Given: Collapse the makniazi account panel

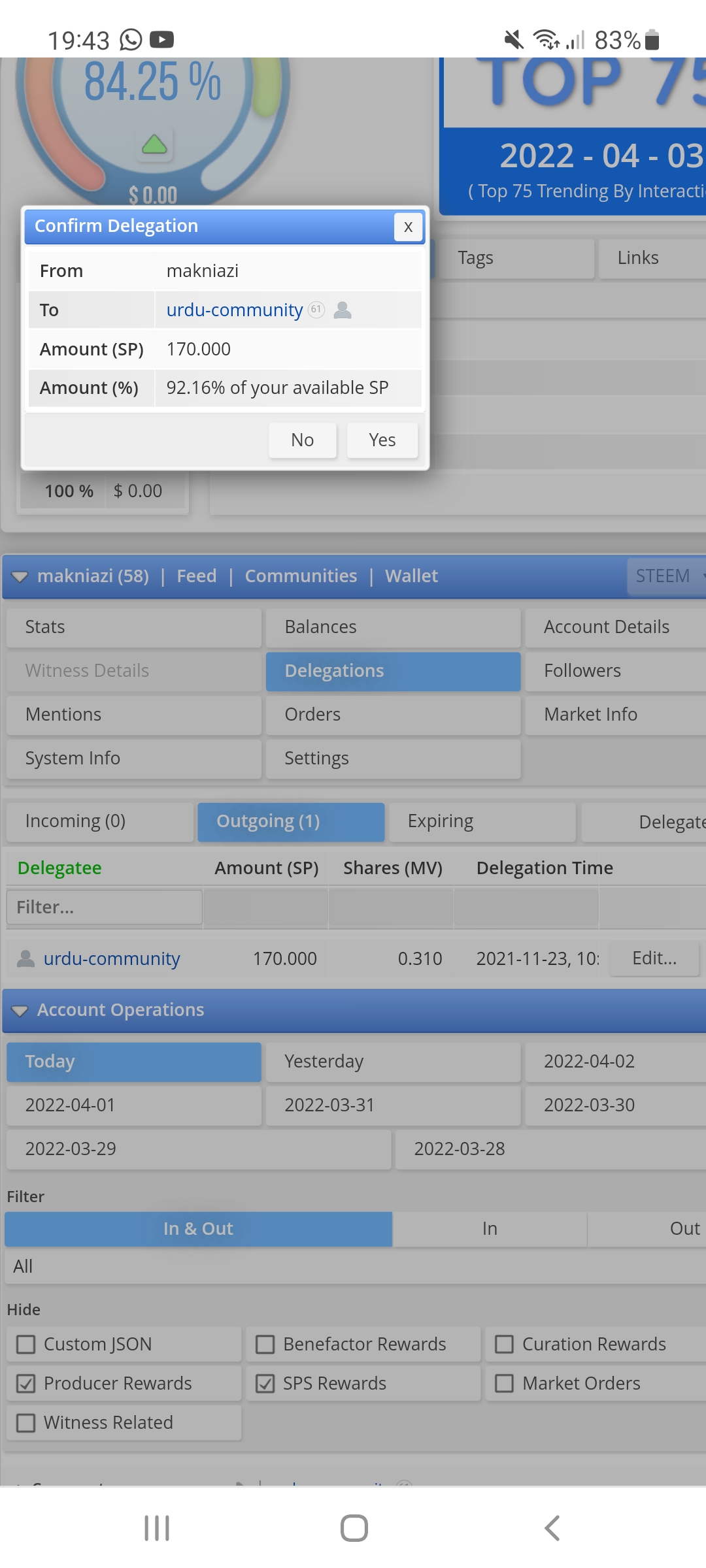Looking at the screenshot, I should click(20, 576).
